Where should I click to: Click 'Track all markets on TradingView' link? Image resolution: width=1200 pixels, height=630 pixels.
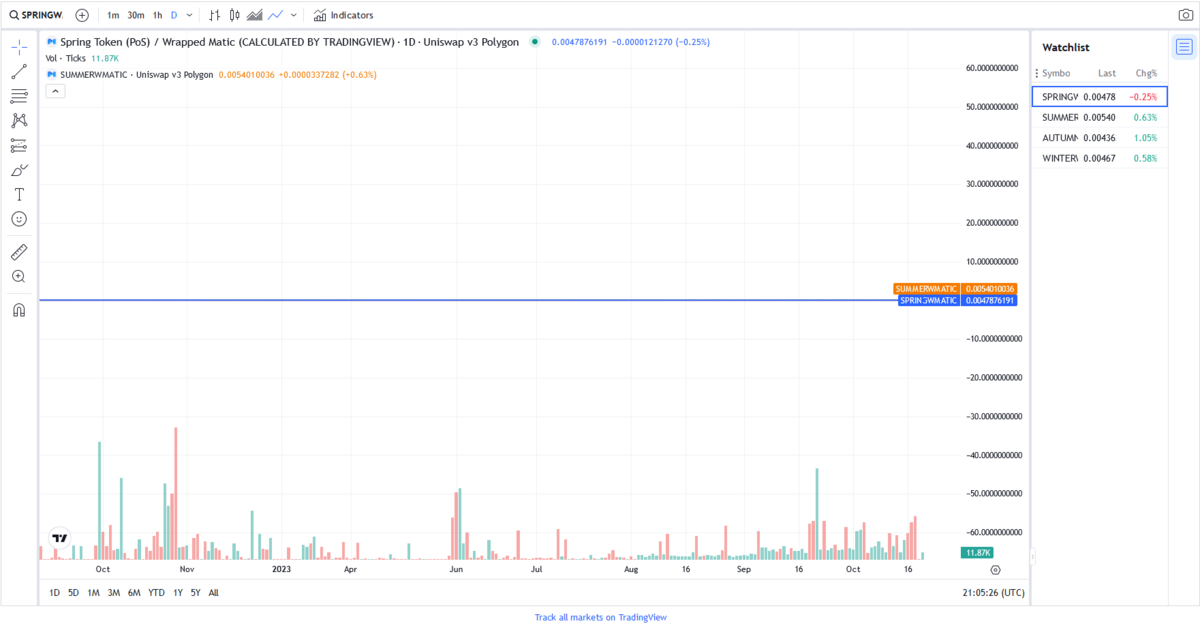[x=600, y=618]
